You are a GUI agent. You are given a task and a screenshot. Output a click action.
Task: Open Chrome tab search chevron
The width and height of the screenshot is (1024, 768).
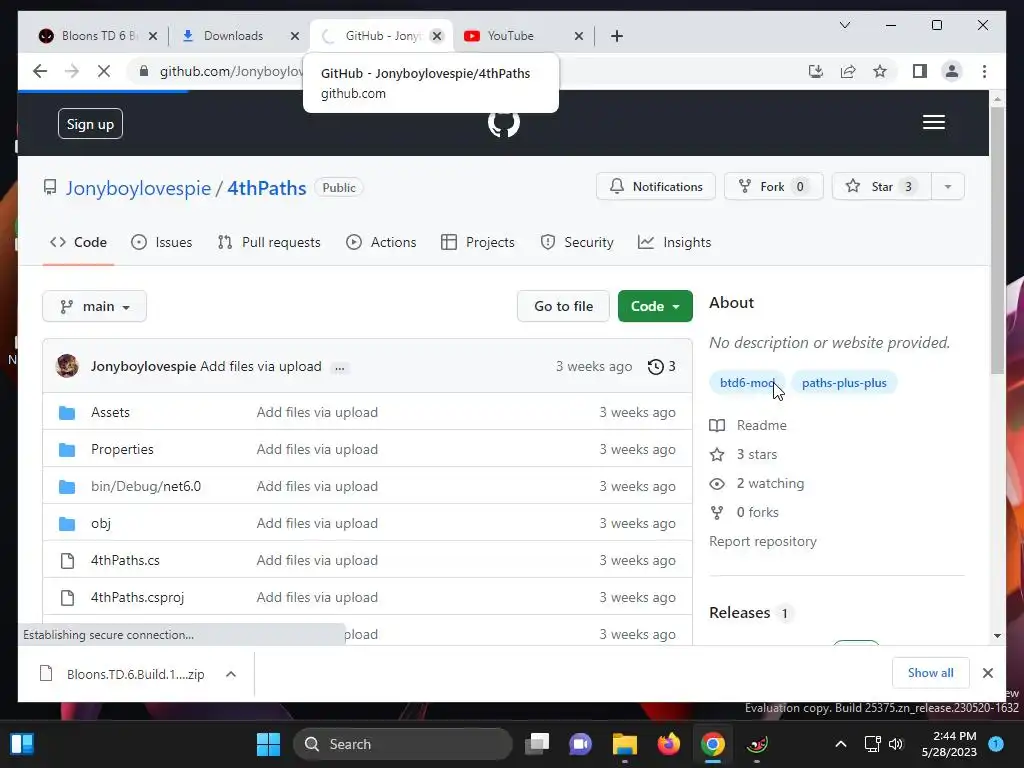(x=844, y=25)
